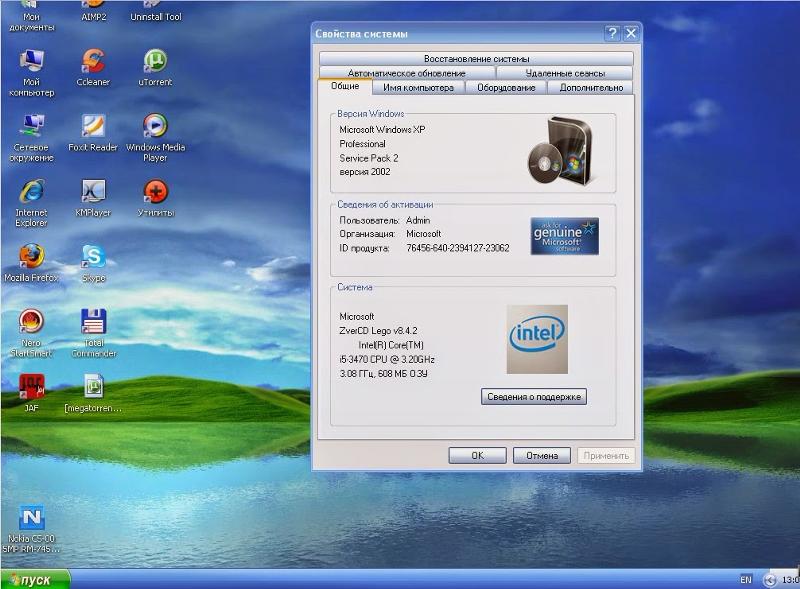Open Мой компьютер desktop icon

pyautogui.click(x=31, y=72)
